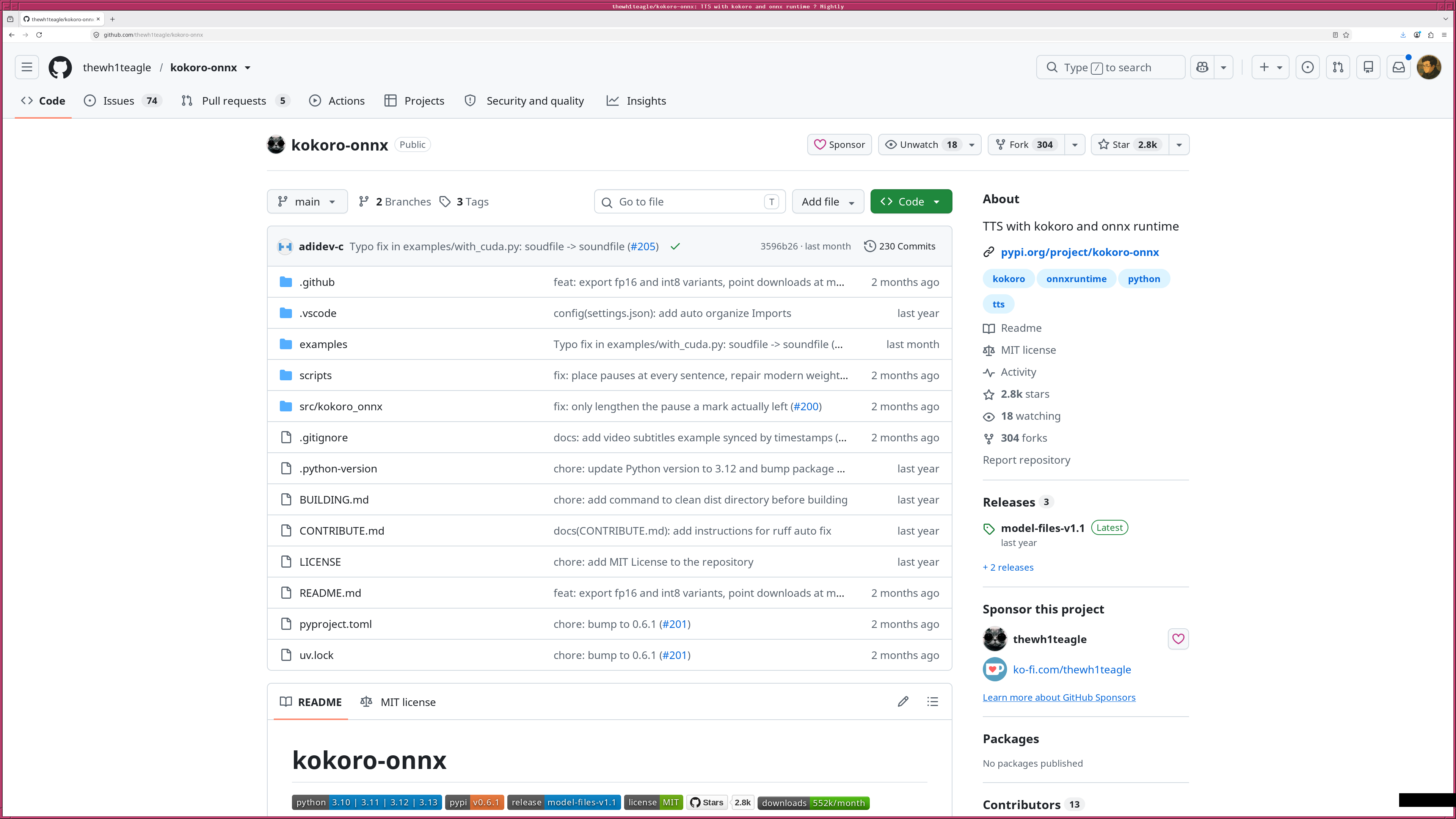Open the Actions tab

[337, 100]
